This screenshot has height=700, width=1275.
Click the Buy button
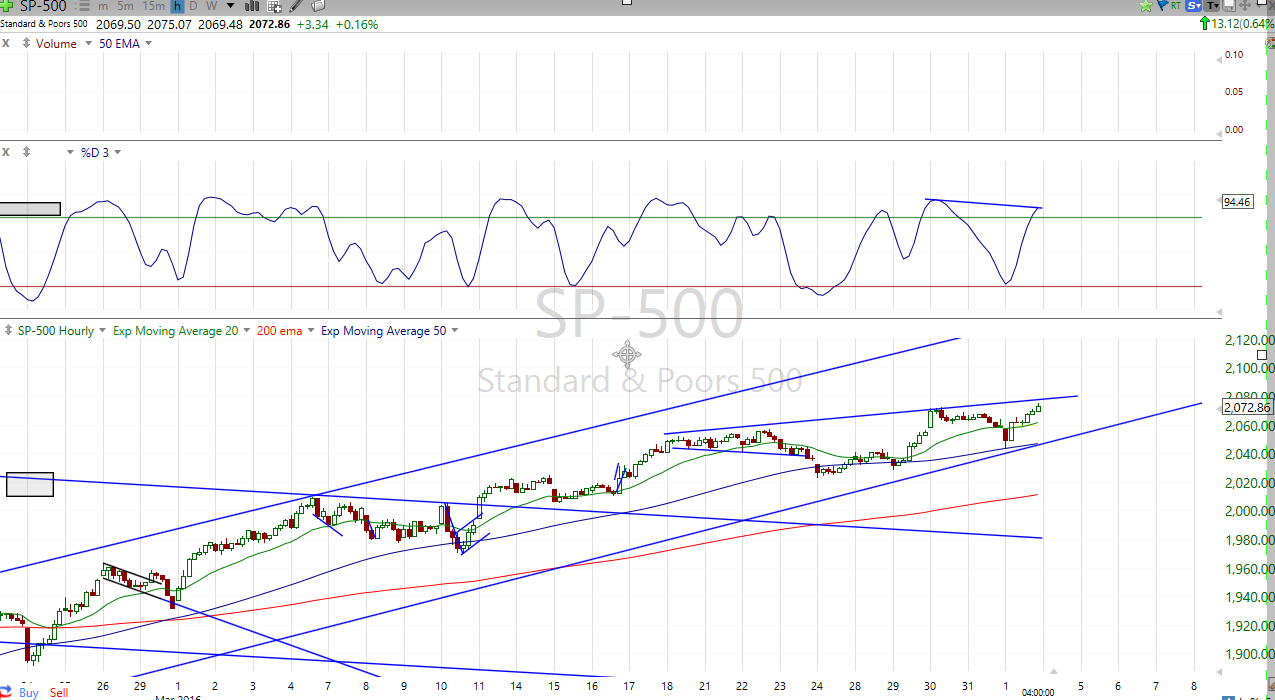pos(28,693)
